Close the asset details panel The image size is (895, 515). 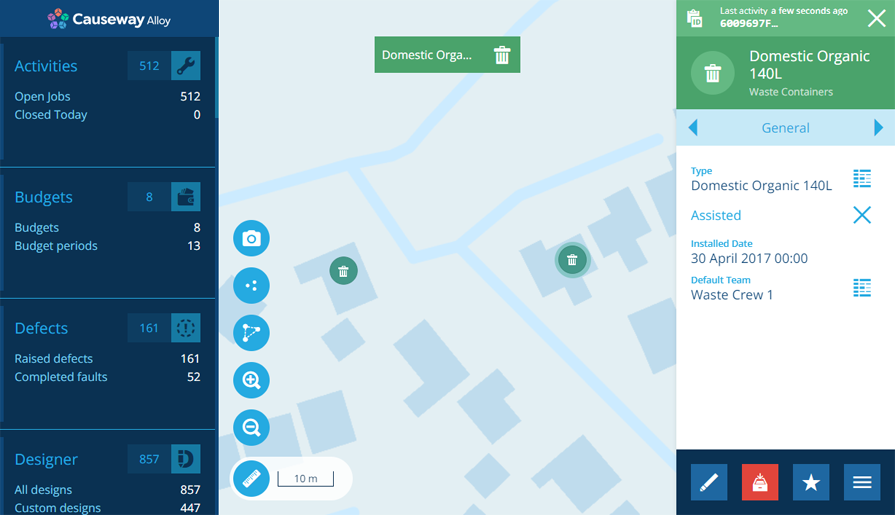(x=877, y=18)
